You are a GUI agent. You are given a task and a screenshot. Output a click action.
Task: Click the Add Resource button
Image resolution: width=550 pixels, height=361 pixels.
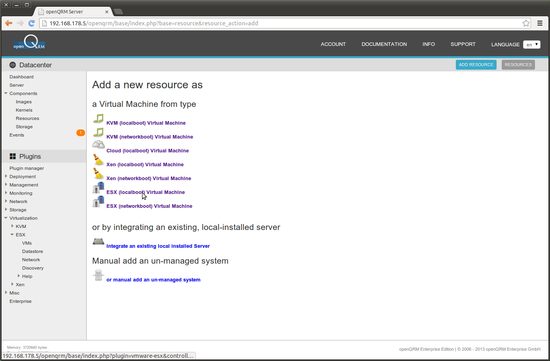click(x=476, y=65)
